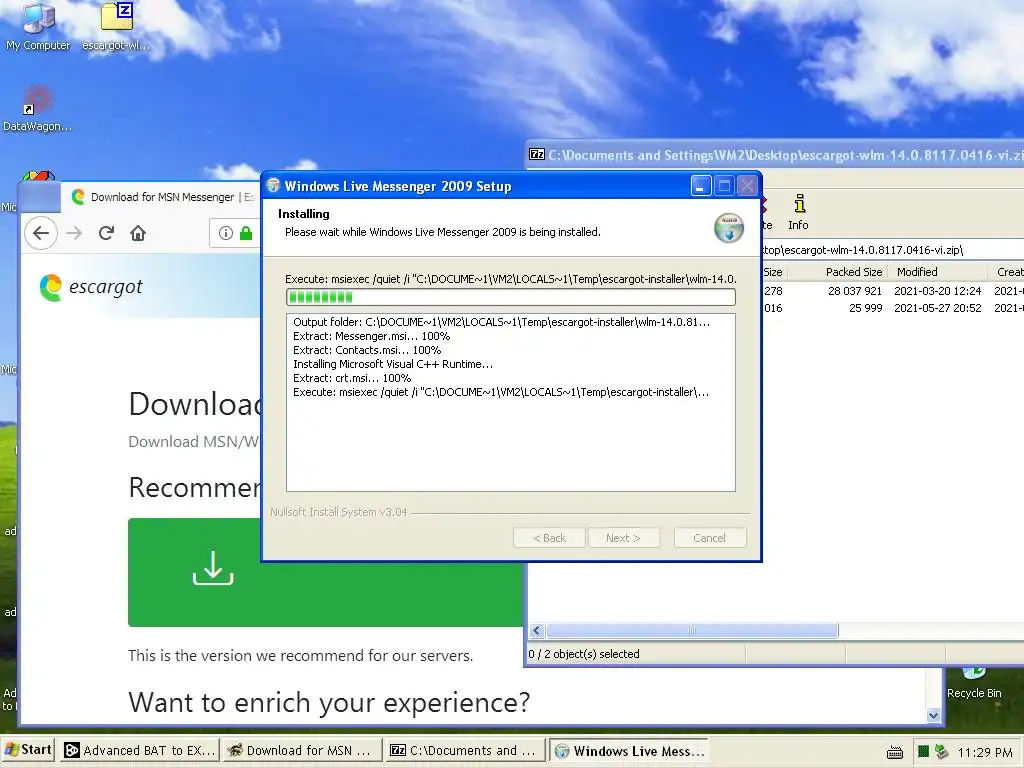The image size is (1024, 768).
Task: Click the keyboard icon in system tray
Action: [895, 753]
